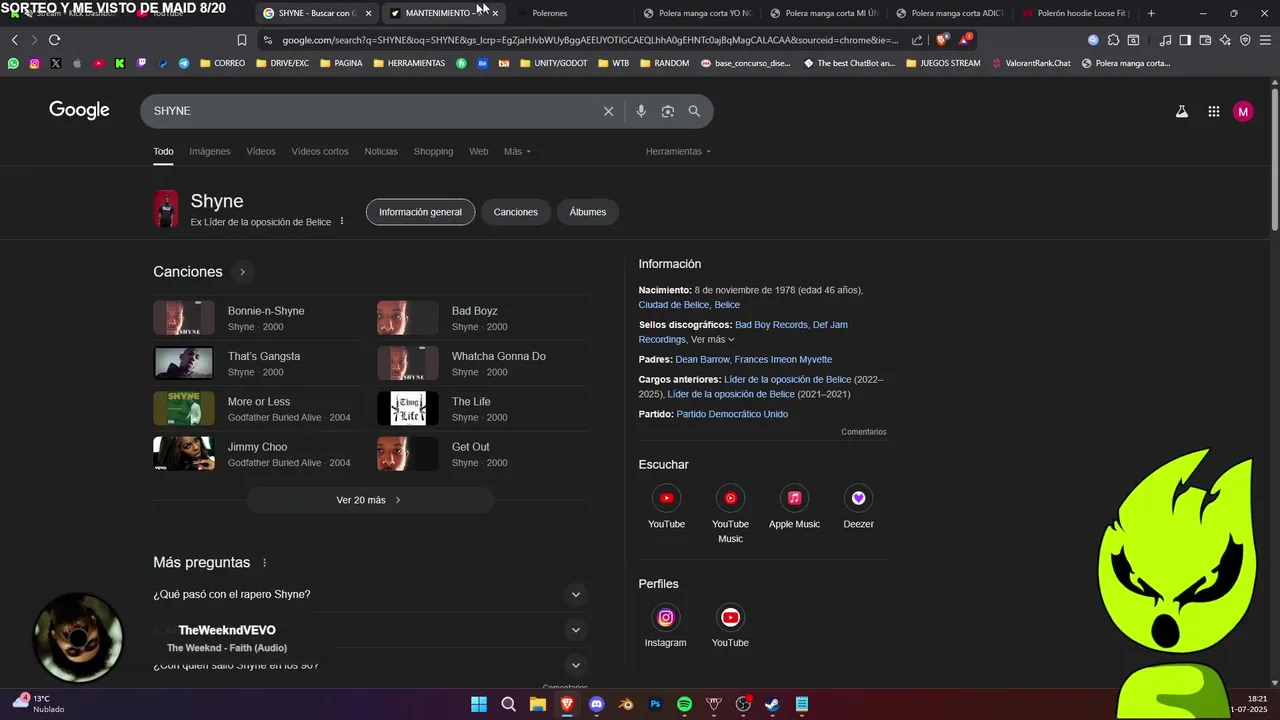Listen on YouTube Music
The image size is (1280, 720).
(730, 498)
